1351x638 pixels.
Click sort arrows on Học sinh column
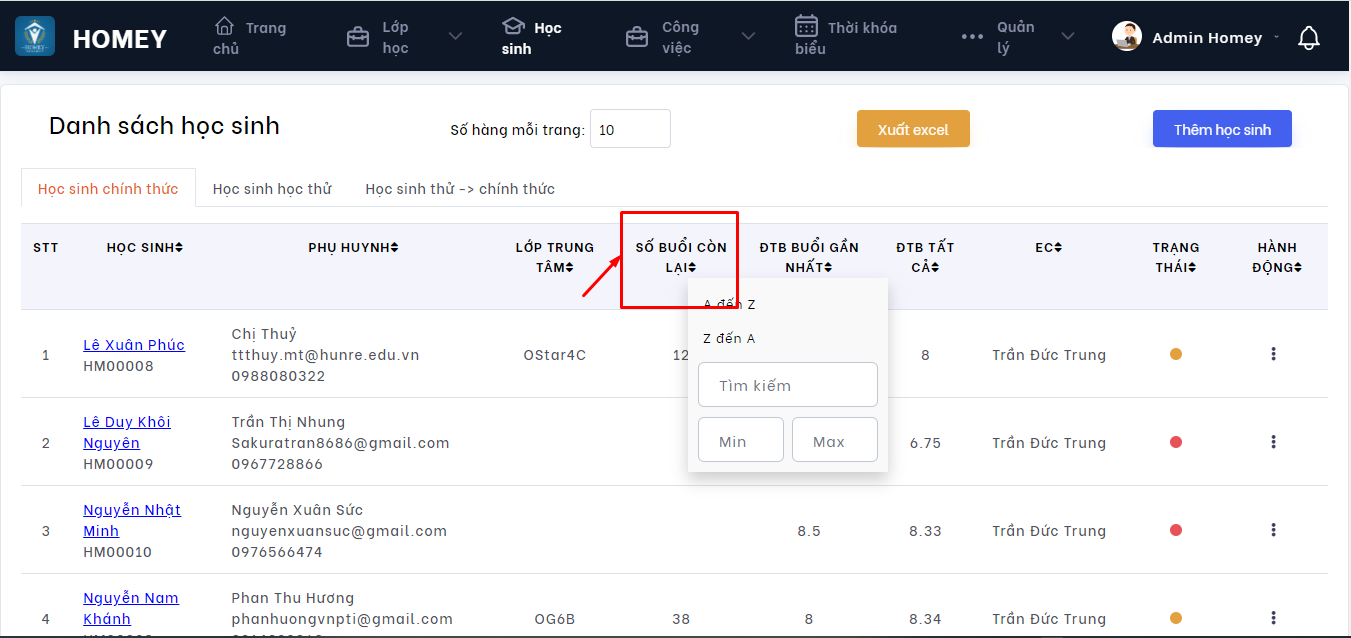[x=179, y=248]
